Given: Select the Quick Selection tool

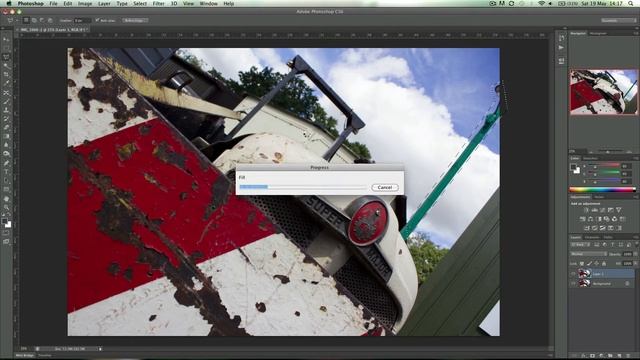Looking at the screenshot, I should (x=6, y=66).
